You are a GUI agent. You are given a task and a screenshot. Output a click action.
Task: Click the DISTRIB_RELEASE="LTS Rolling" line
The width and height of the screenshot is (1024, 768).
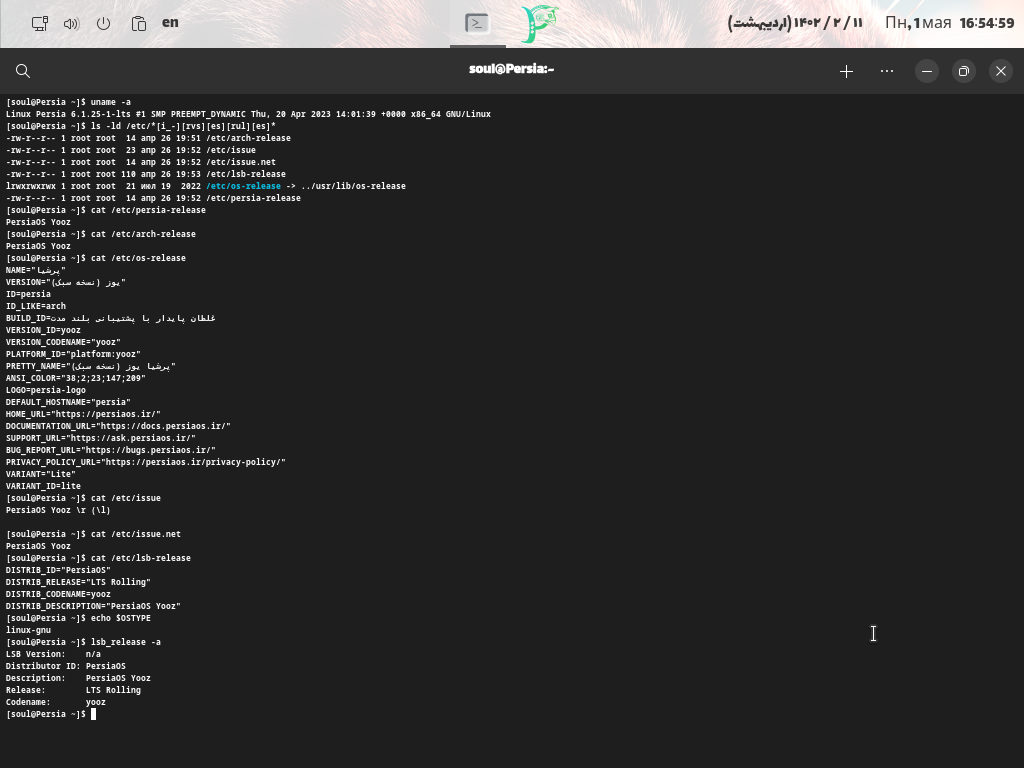pyautogui.click(x=78, y=582)
